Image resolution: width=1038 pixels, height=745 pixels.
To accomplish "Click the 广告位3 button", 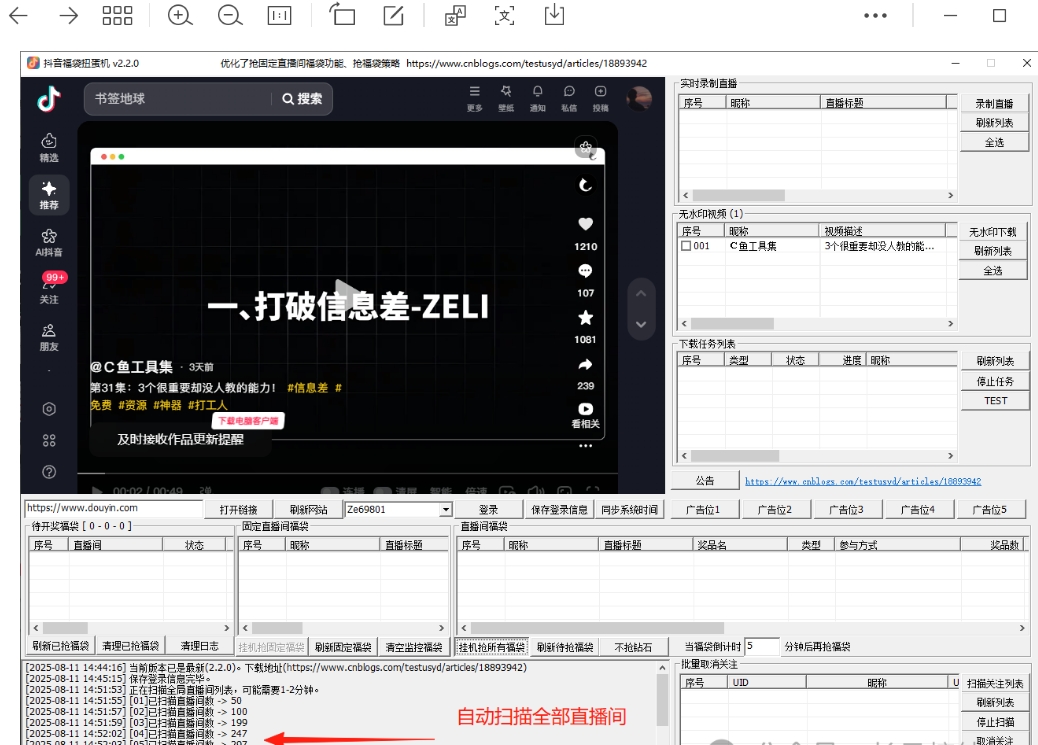I will 846,509.
